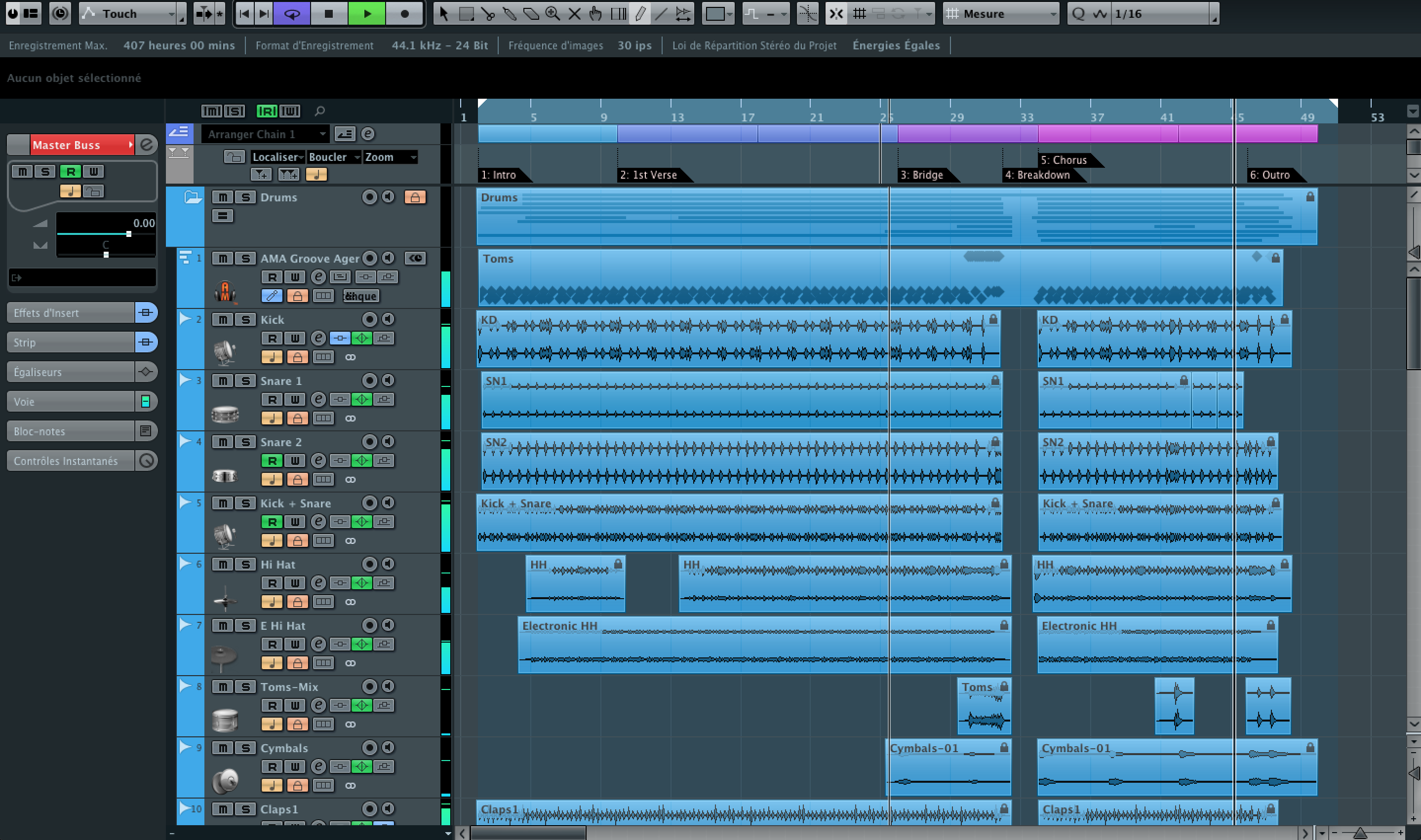Open Effets d'Insert panel section
The image size is (1421, 840).
(x=75, y=313)
